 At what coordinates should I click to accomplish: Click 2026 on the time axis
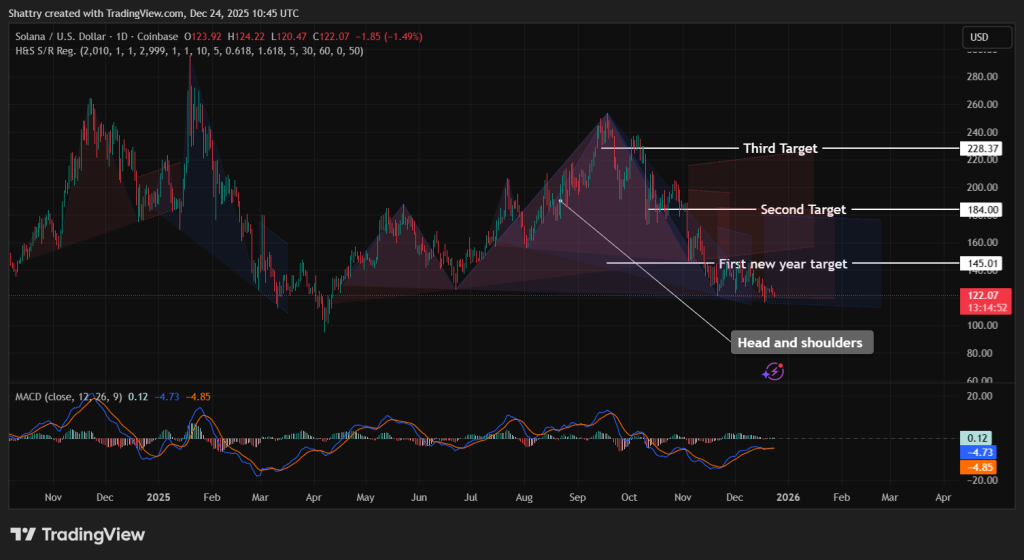(x=788, y=496)
